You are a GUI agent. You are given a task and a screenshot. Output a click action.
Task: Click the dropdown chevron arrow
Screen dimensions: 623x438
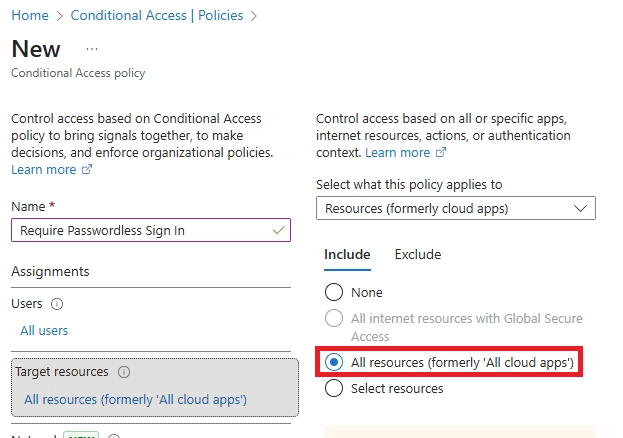click(581, 208)
